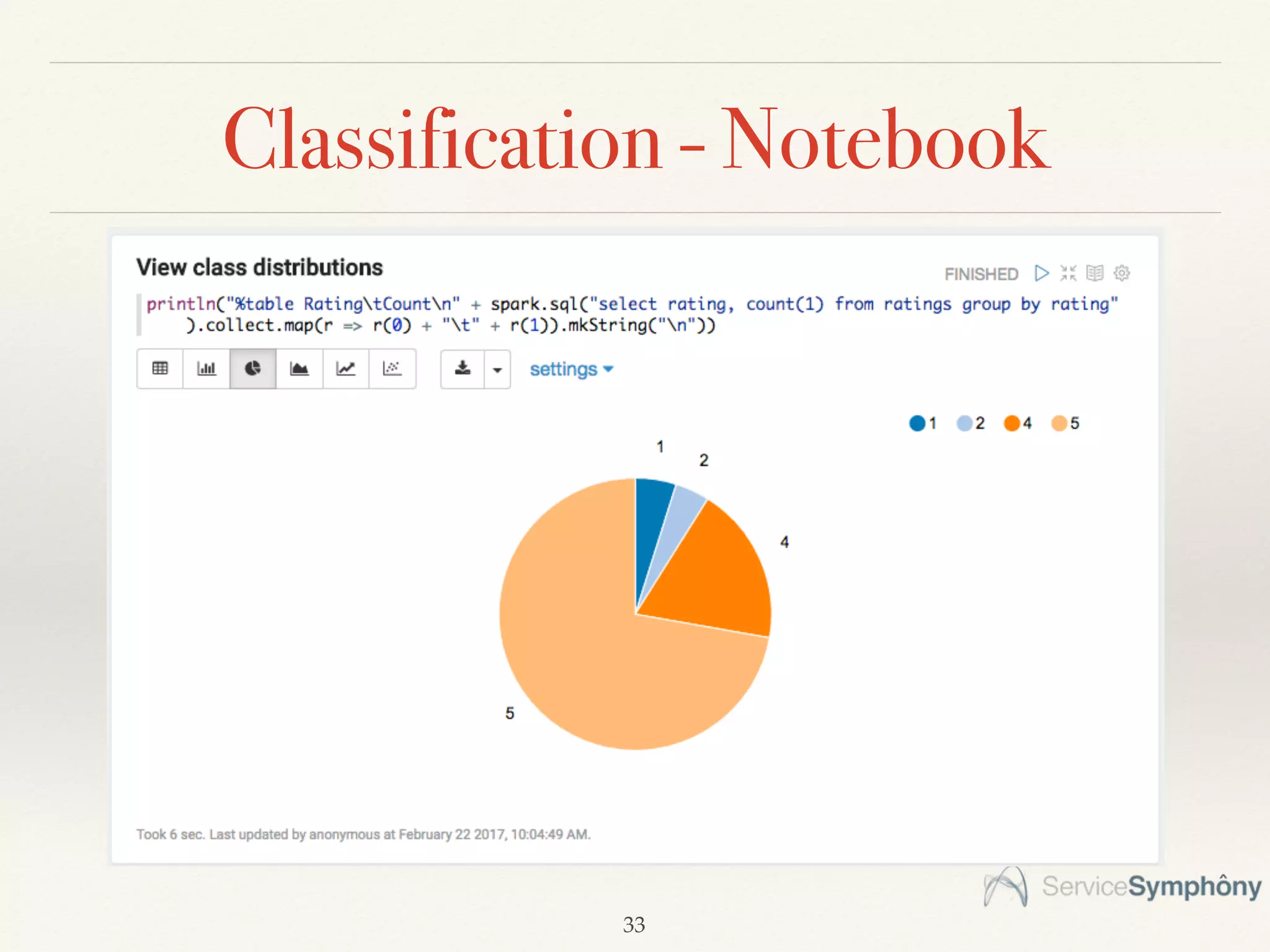Toggle rating 4 legend entry
This screenshot has height=952, width=1270.
[1018, 423]
